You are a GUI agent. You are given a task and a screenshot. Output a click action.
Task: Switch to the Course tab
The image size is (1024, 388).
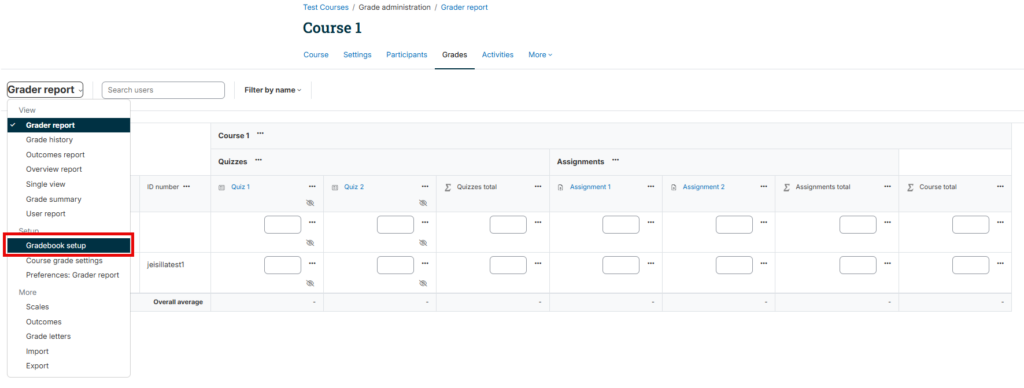(316, 55)
